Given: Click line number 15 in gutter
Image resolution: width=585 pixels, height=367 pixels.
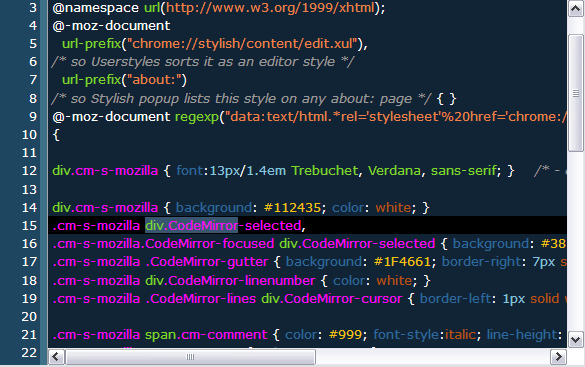Looking at the screenshot, I should point(29,226).
